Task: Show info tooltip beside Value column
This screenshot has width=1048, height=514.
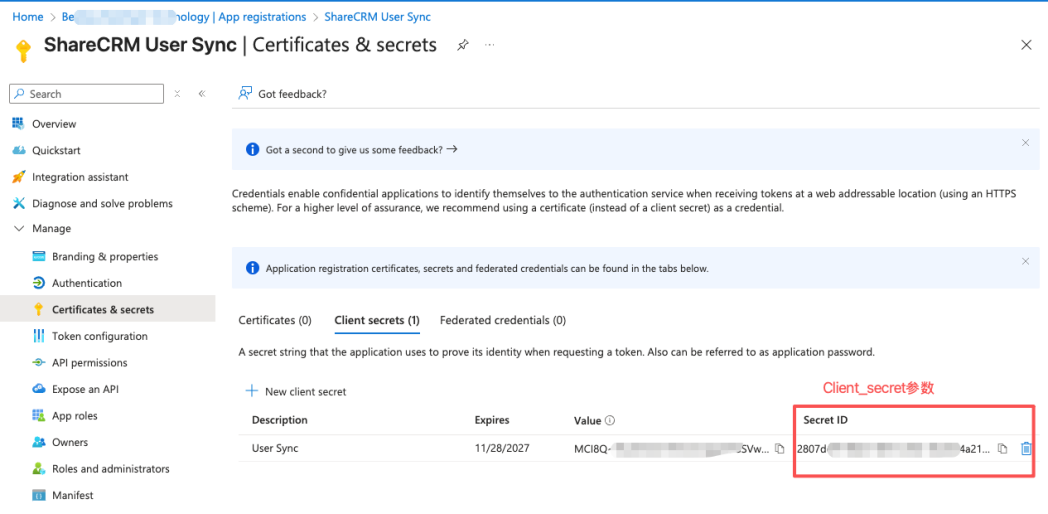Action: (x=610, y=421)
